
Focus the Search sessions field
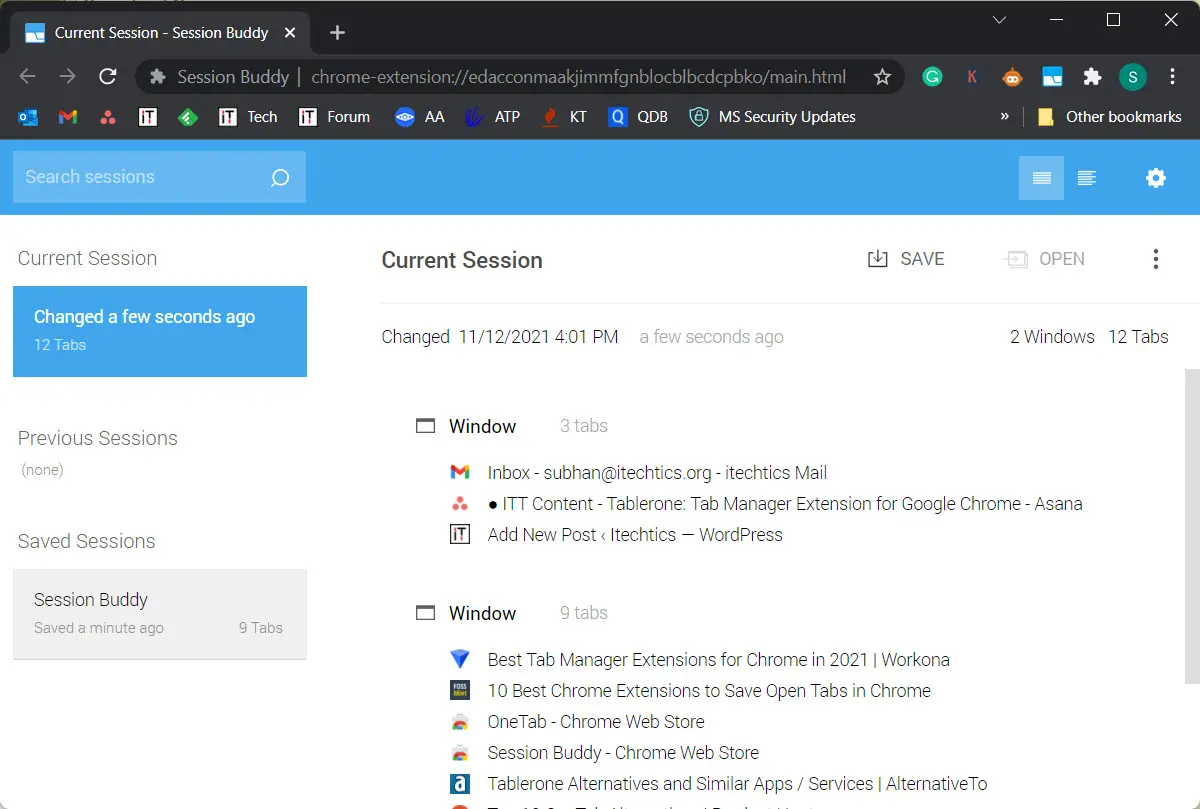click(159, 177)
